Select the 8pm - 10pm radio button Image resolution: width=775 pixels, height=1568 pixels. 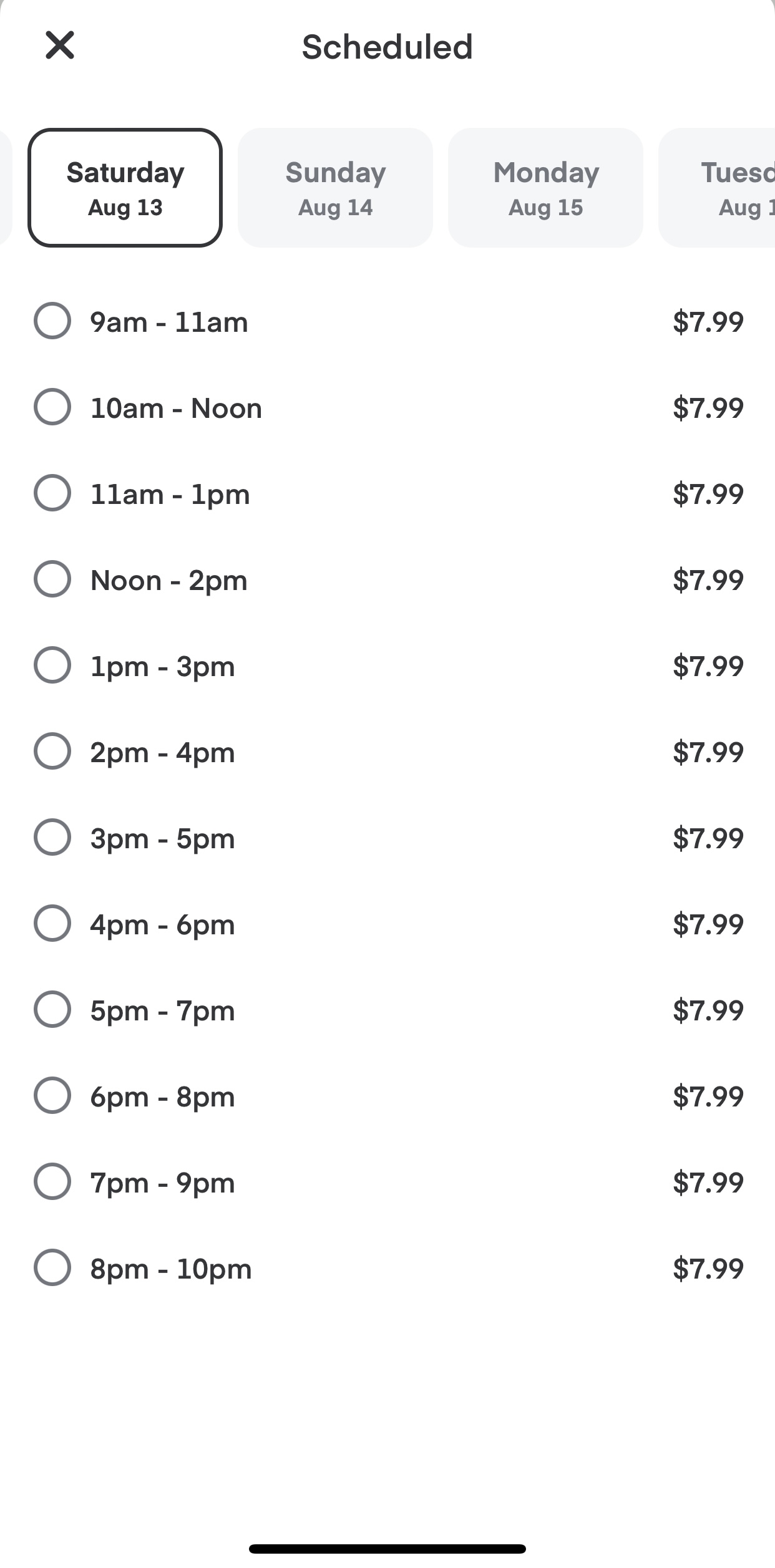click(x=52, y=1267)
